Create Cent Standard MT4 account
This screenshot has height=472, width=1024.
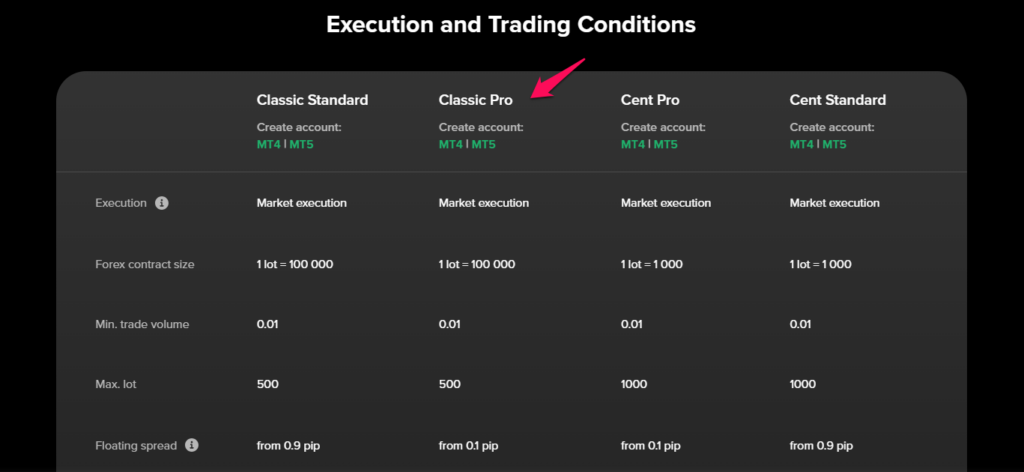coord(802,144)
